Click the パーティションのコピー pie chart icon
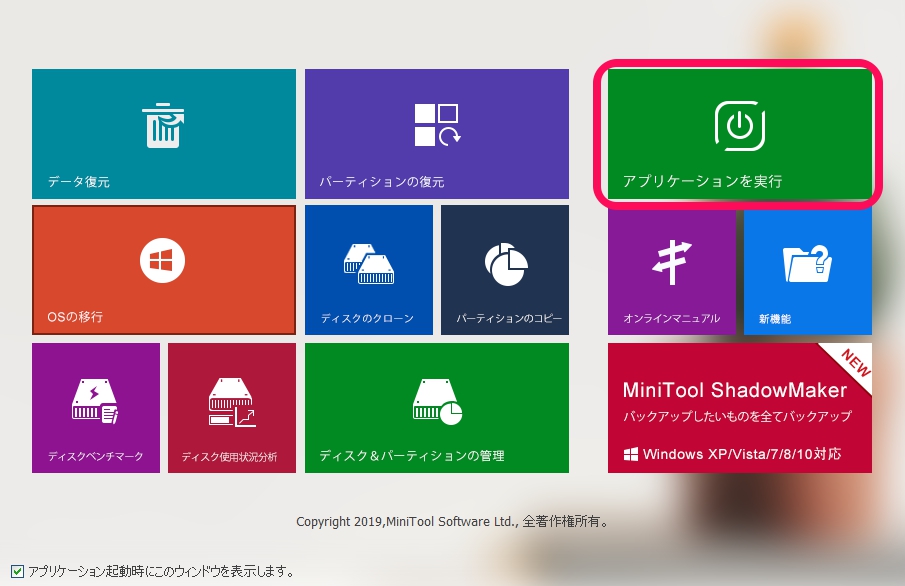The width and height of the screenshot is (905, 586). pyautogui.click(x=506, y=264)
